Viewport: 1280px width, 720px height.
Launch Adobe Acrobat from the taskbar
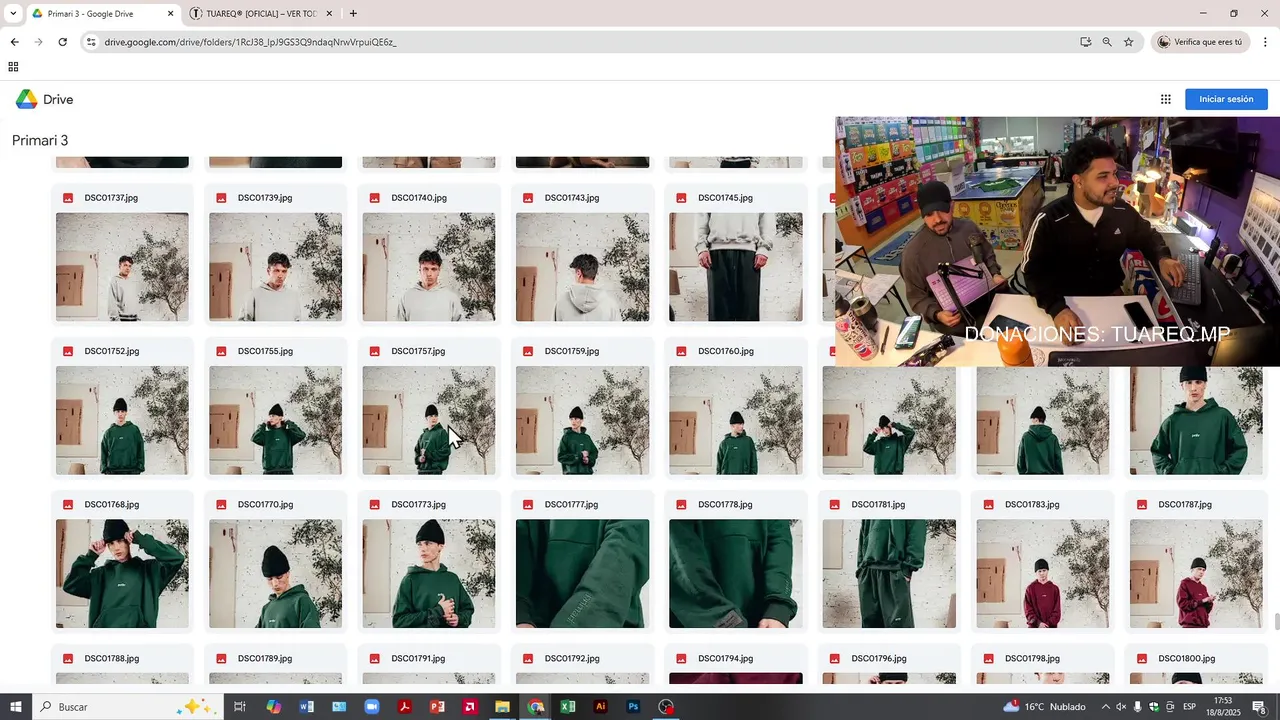point(405,707)
